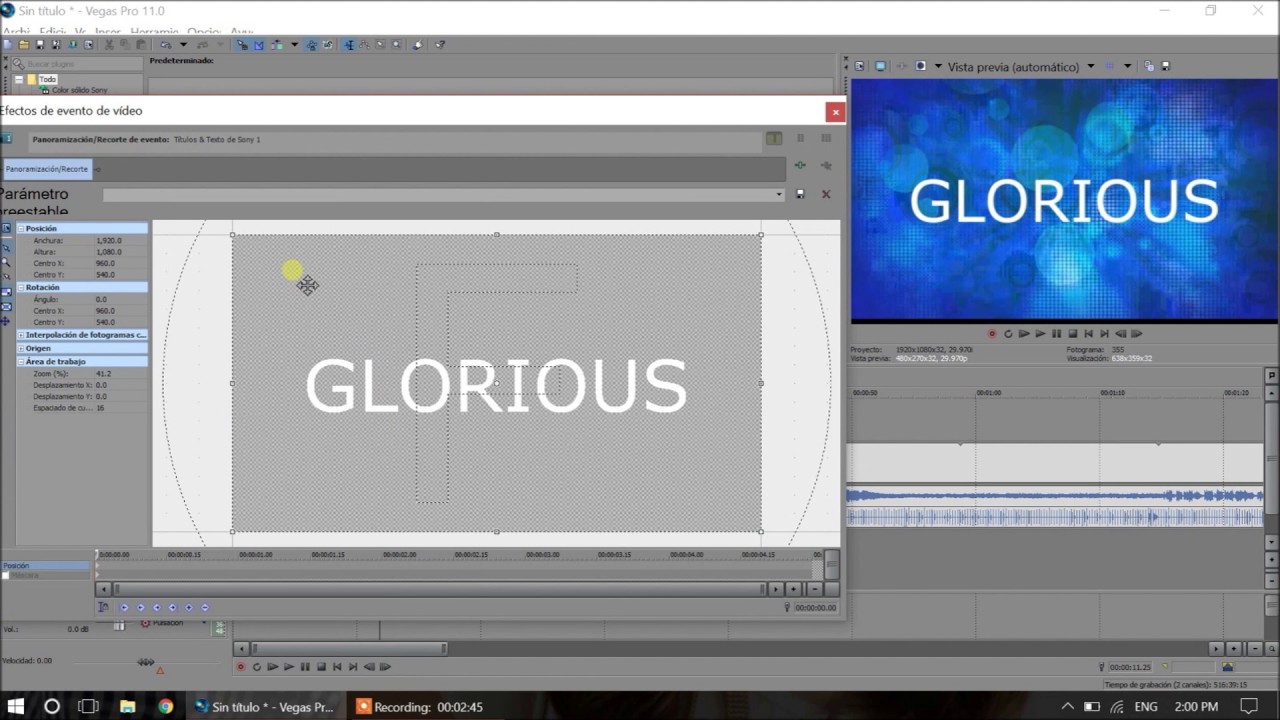
Task: Click the preview panel Stop button
Action: (x=1073, y=333)
